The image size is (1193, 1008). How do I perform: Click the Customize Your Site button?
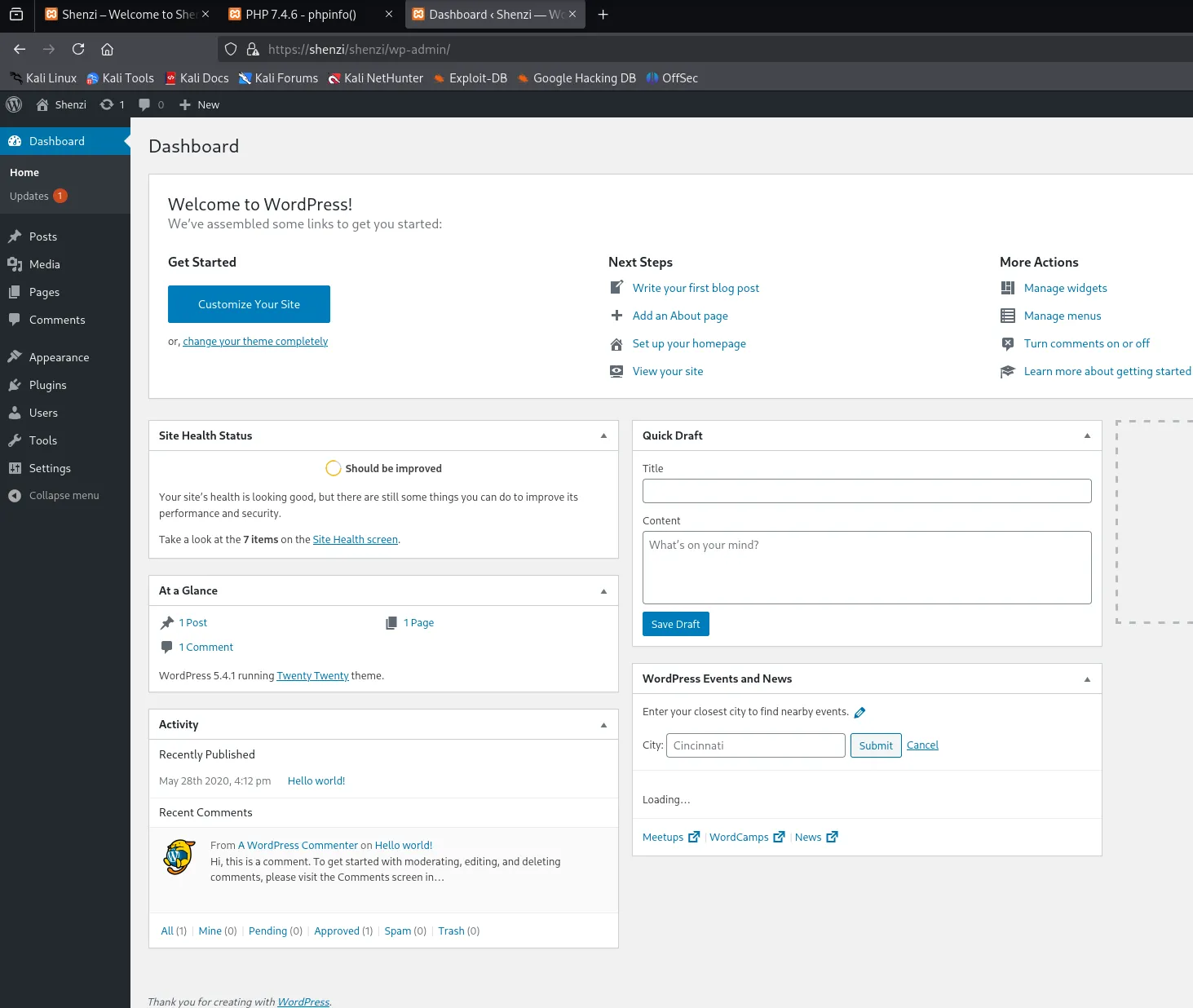coord(249,304)
